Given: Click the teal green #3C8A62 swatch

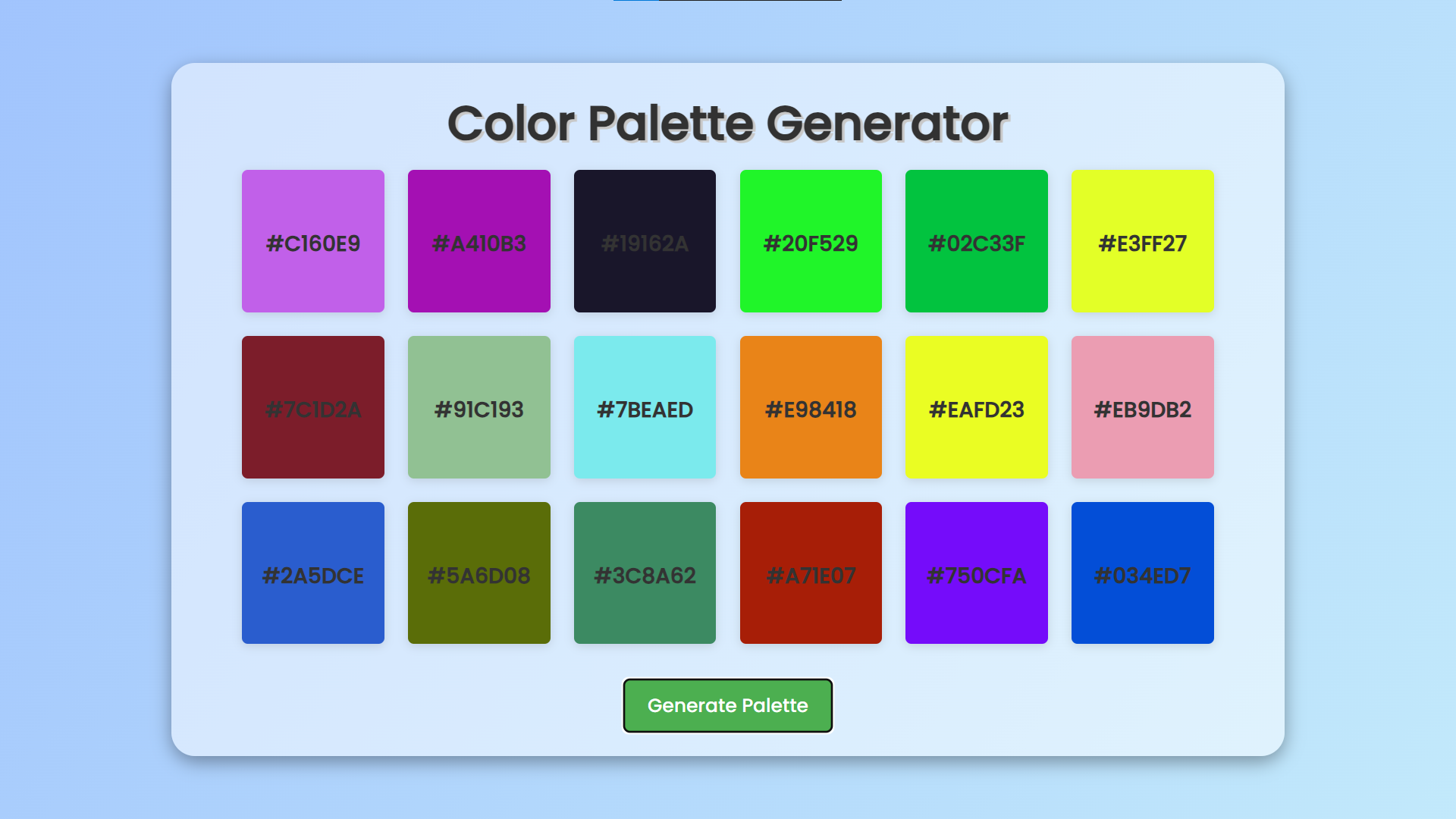Looking at the screenshot, I should click(645, 573).
